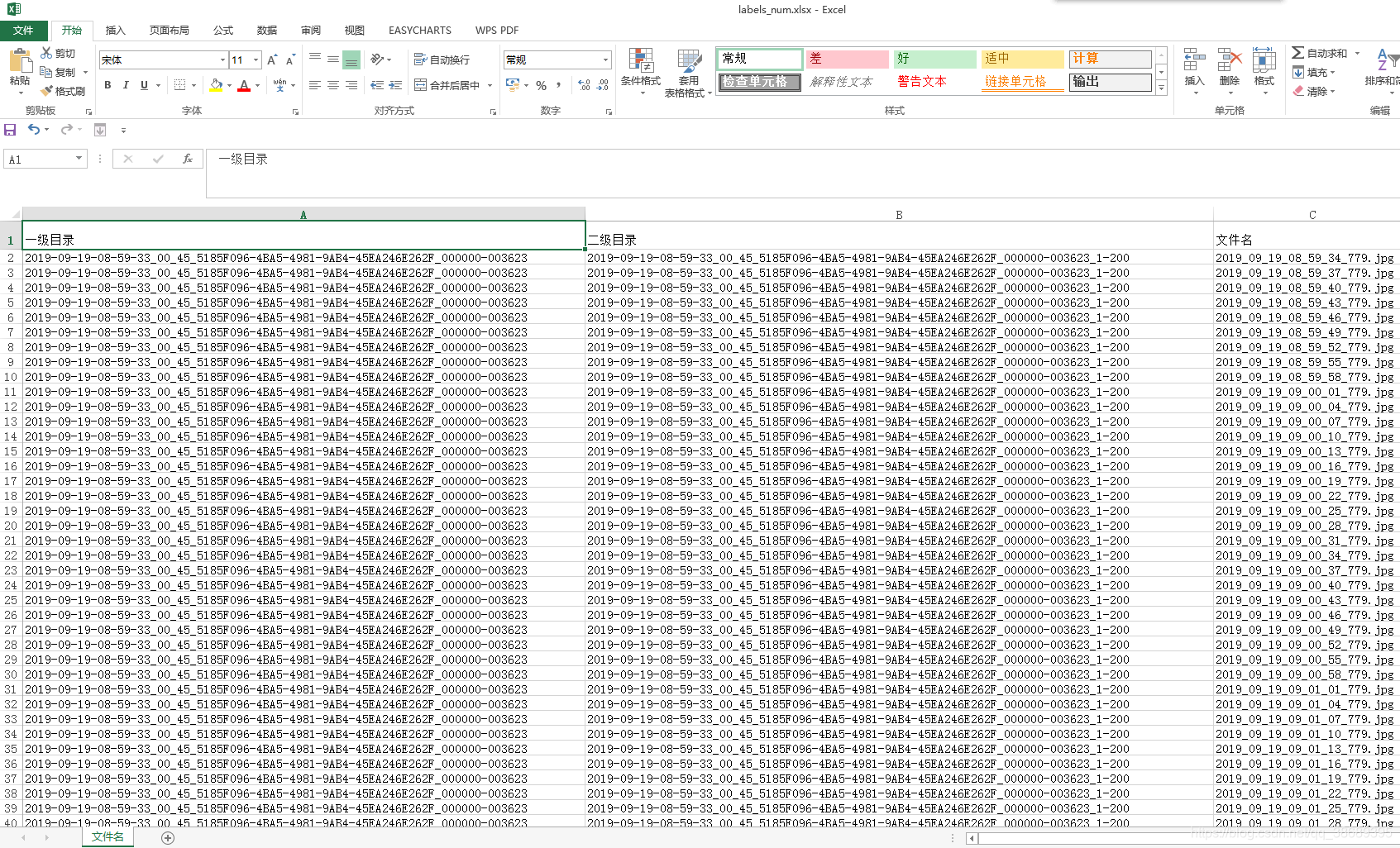Toggle middle vertical alignment
1400x848 pixels.
[333, 60]
